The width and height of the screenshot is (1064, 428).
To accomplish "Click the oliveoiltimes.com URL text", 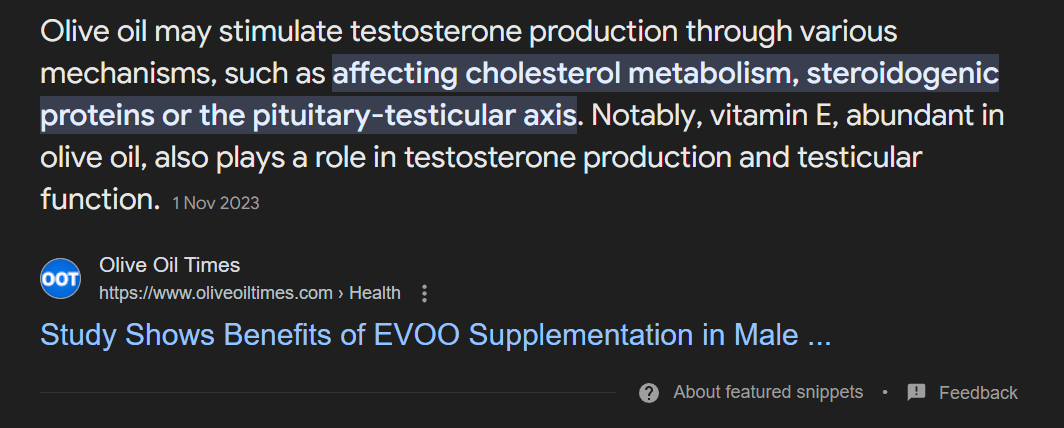I will pyautogui.click(x=215, y=293).
